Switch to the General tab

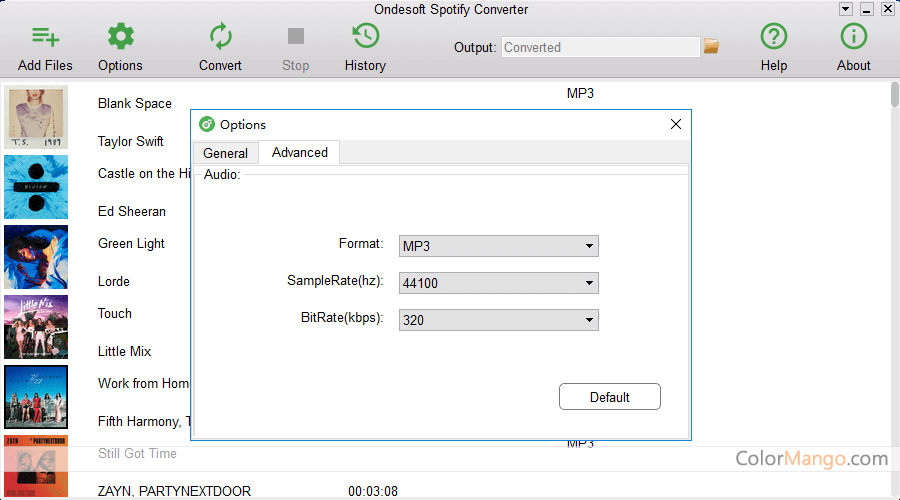pyautogui.click(x=225, y=153)
